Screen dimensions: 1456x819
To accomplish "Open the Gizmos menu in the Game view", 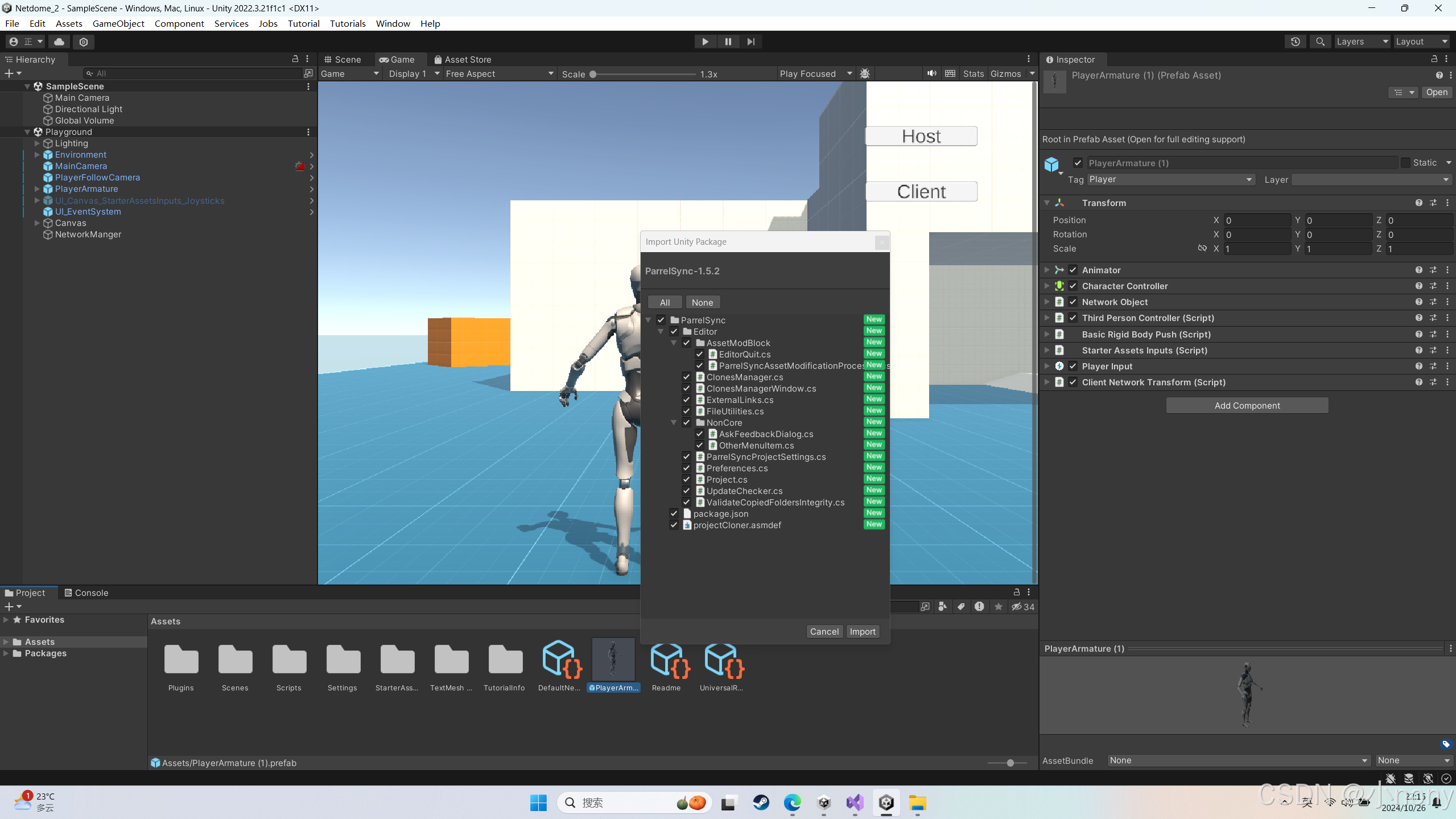I will (x=1012, y=73).
